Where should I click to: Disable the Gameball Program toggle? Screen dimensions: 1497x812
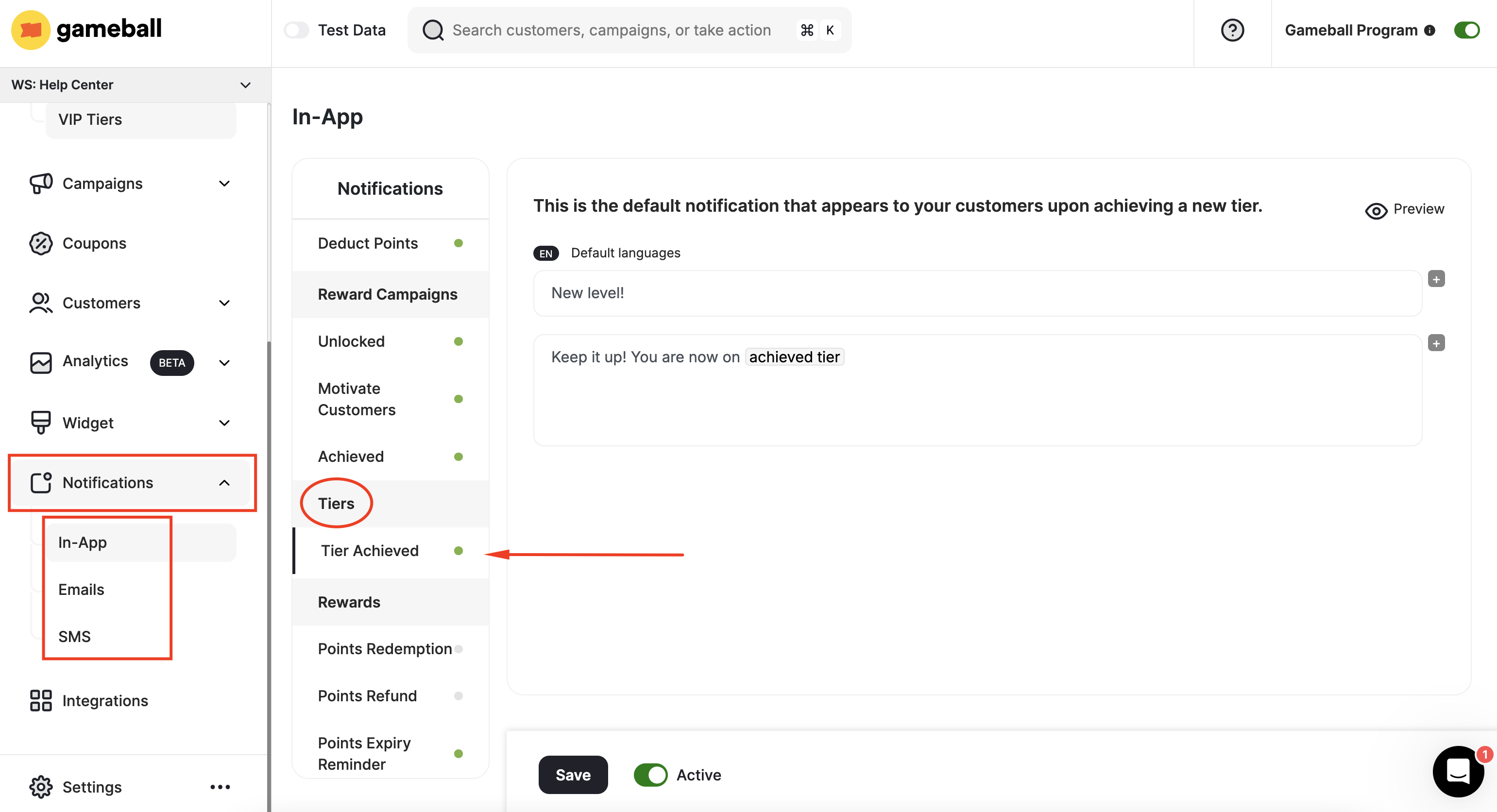(1467, 30)
